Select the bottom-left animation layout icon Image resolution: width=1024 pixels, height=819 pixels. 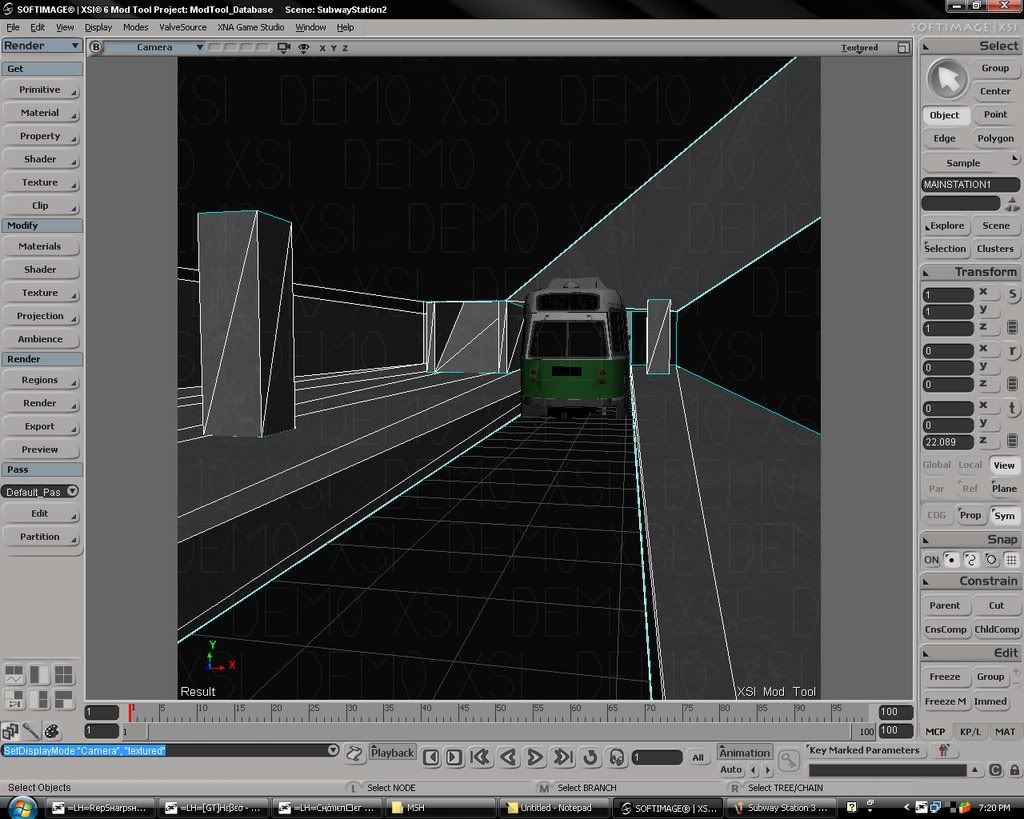[x=14, y=699]
